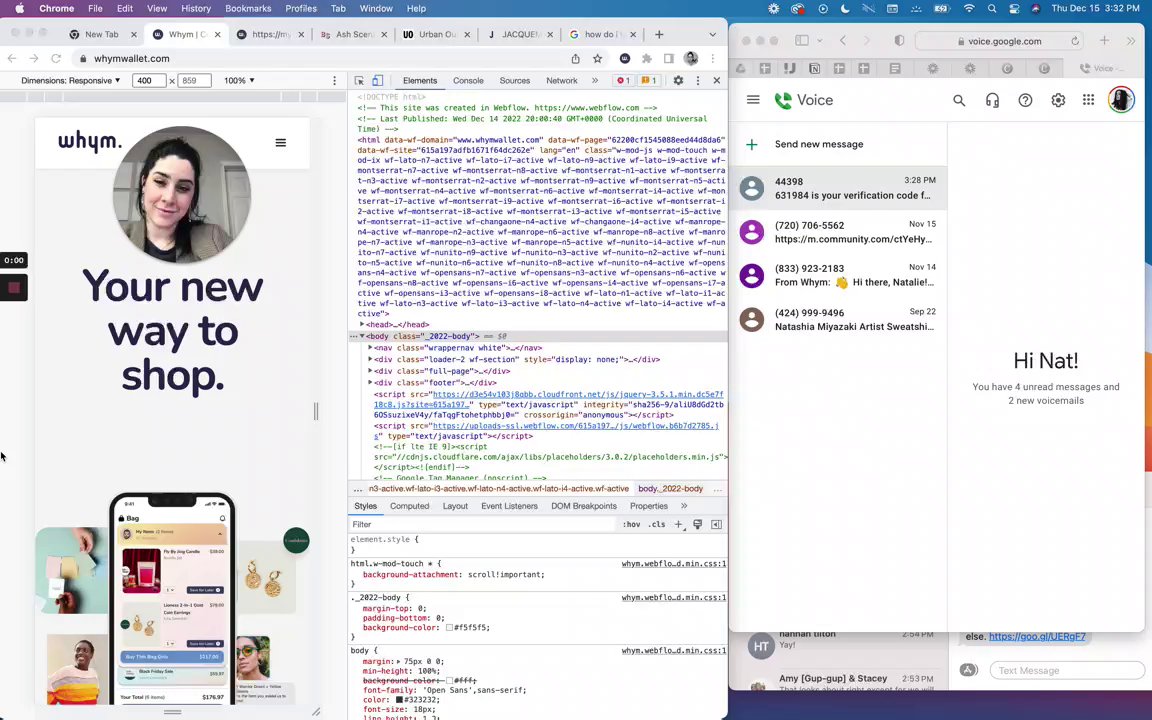1152x720 pixels.
Task: Click the red error count badge in DevTools
Action: [x=624, y=81]
